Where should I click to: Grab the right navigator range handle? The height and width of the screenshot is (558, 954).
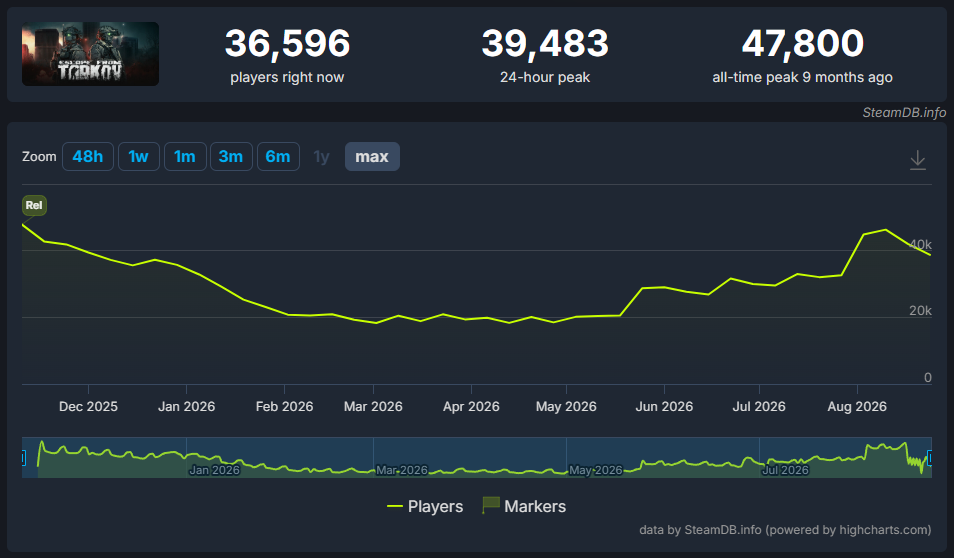point(930,458)
